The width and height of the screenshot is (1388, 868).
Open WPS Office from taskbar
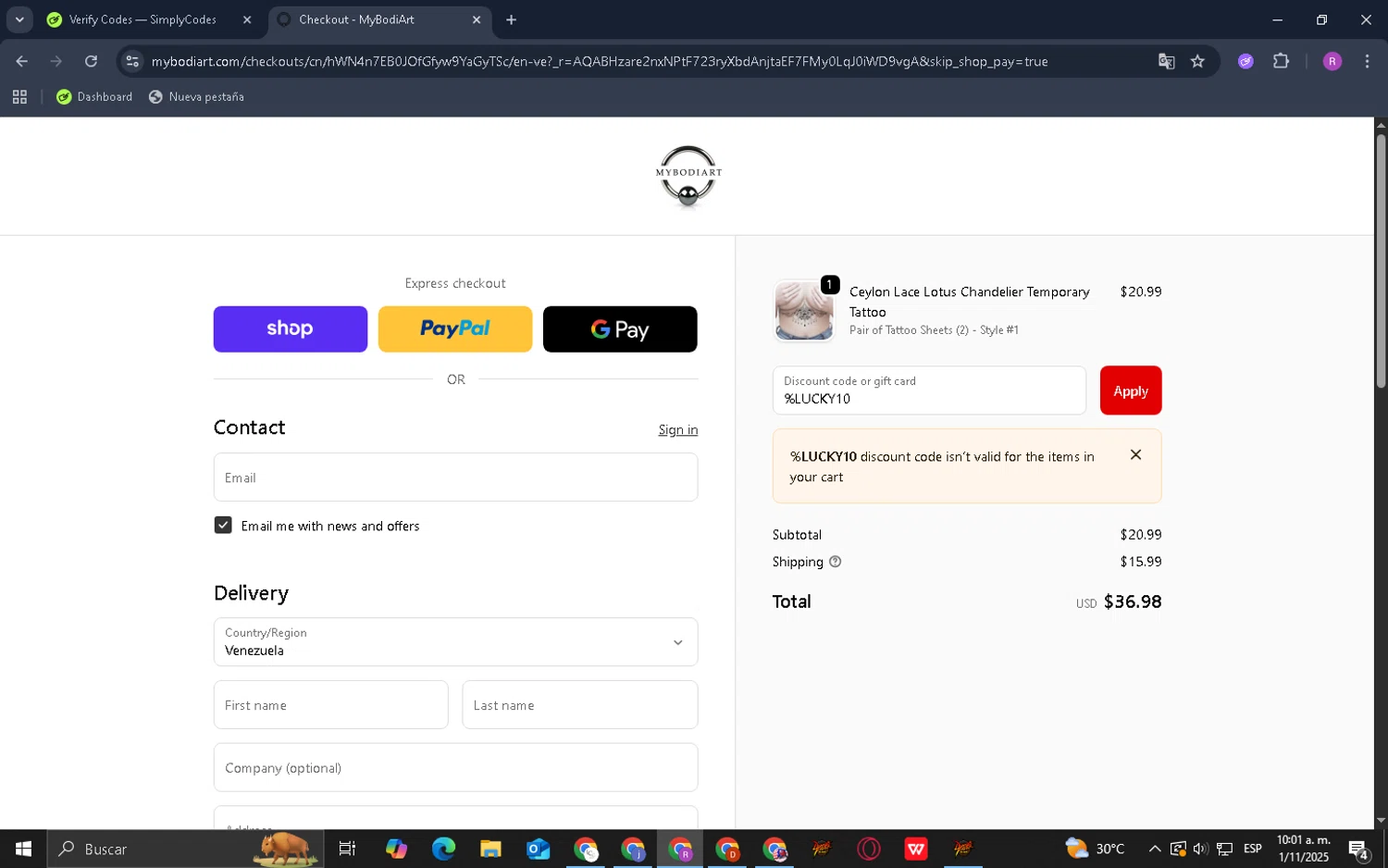tap(916, 849)
